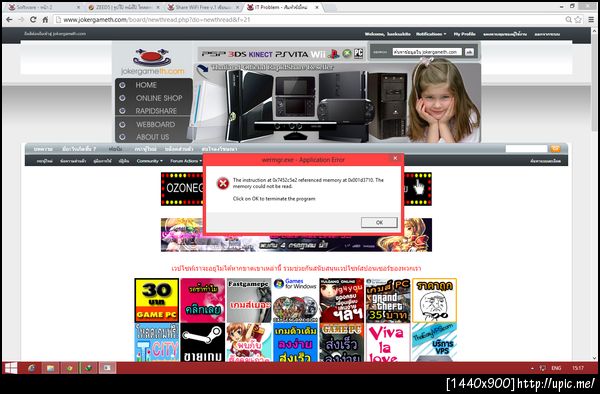The height and width of the screenshot is (394, 600).
Task: Click the forum navbar search field
Action: coord(527,148)
